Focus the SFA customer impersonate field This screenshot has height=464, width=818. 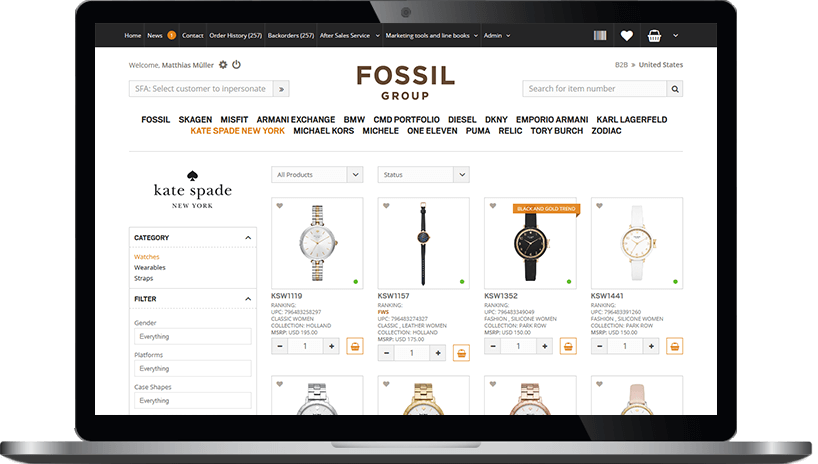coord(201,89)
